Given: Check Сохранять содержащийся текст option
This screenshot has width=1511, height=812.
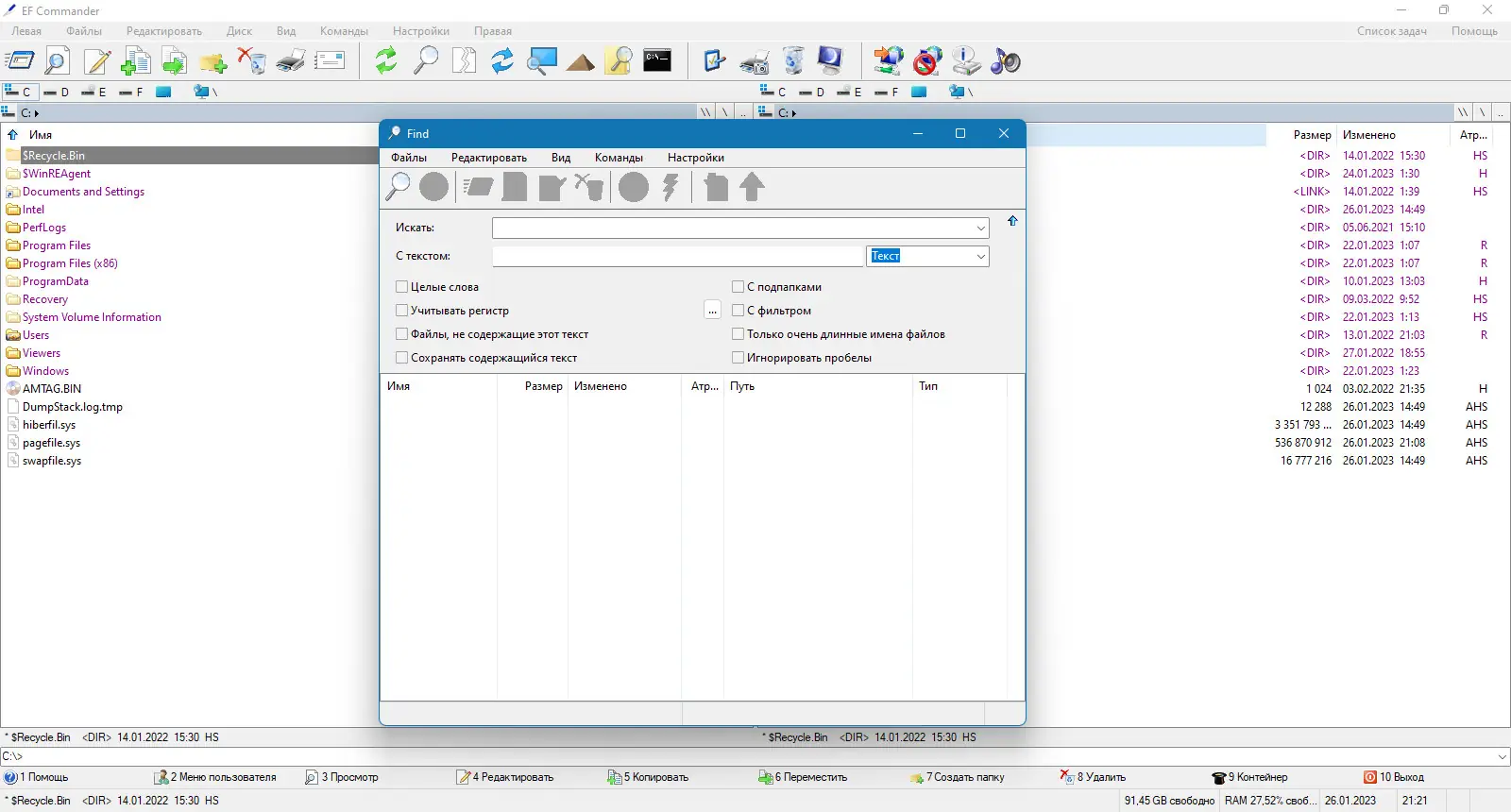Looking at the screenshot, I should pyautogui.click(x=402, y=358).
